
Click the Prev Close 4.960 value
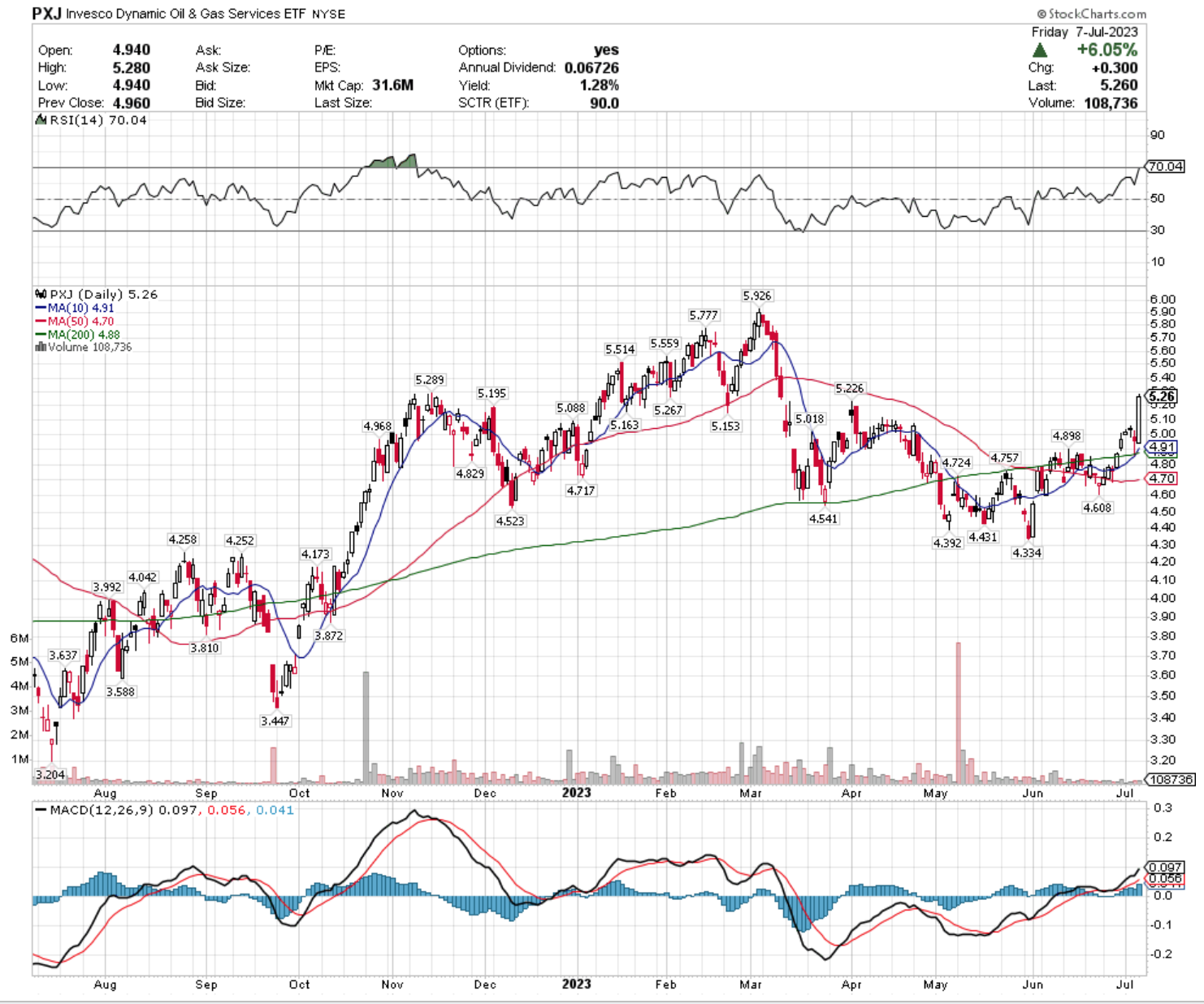tap(131, 102)
